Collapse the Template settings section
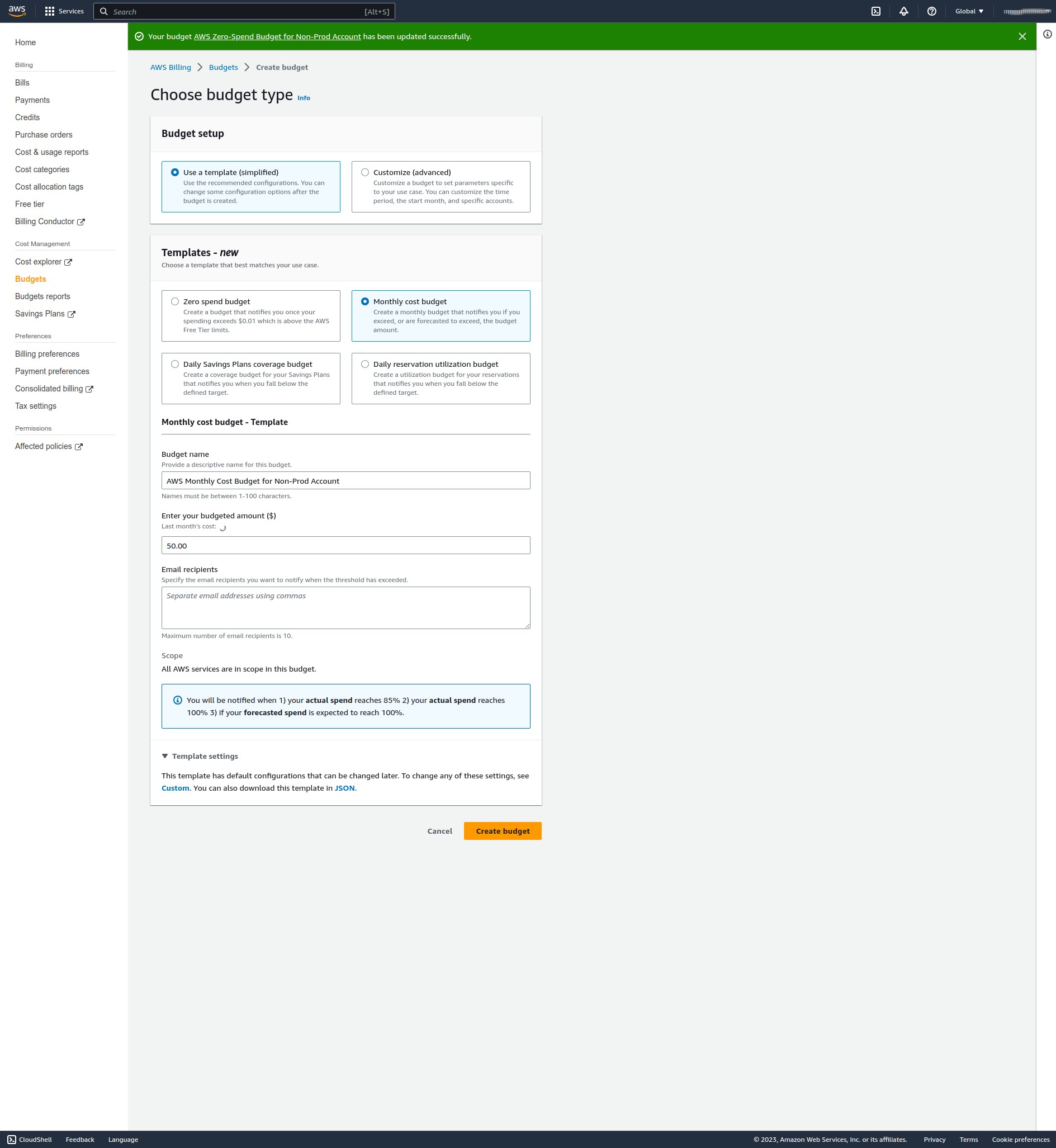 click(x=200, y=756)
